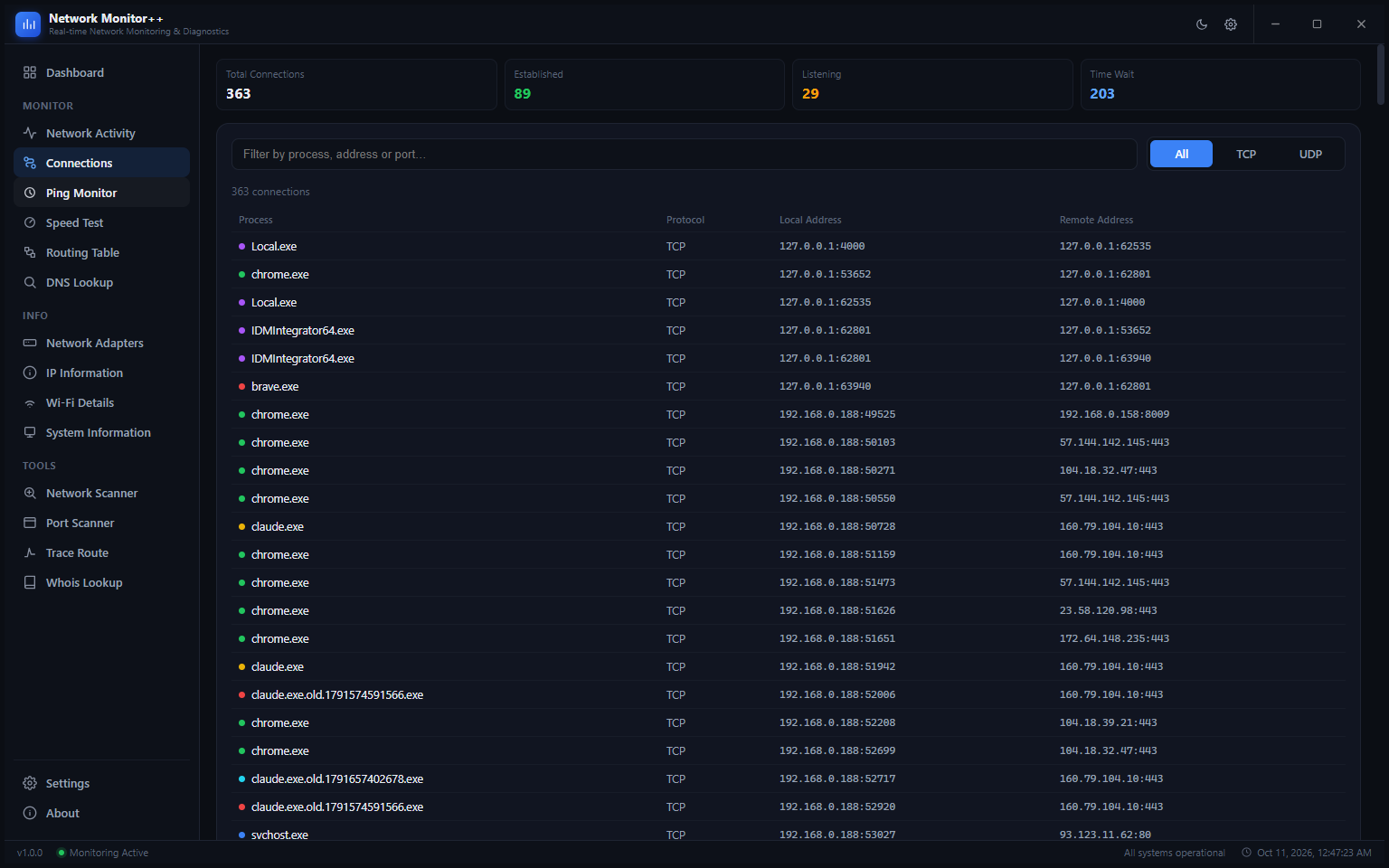Click the Speed Test gauge icon
Image resolution: width=1389 pixels, height=868 pixels.
pos(30,222)
